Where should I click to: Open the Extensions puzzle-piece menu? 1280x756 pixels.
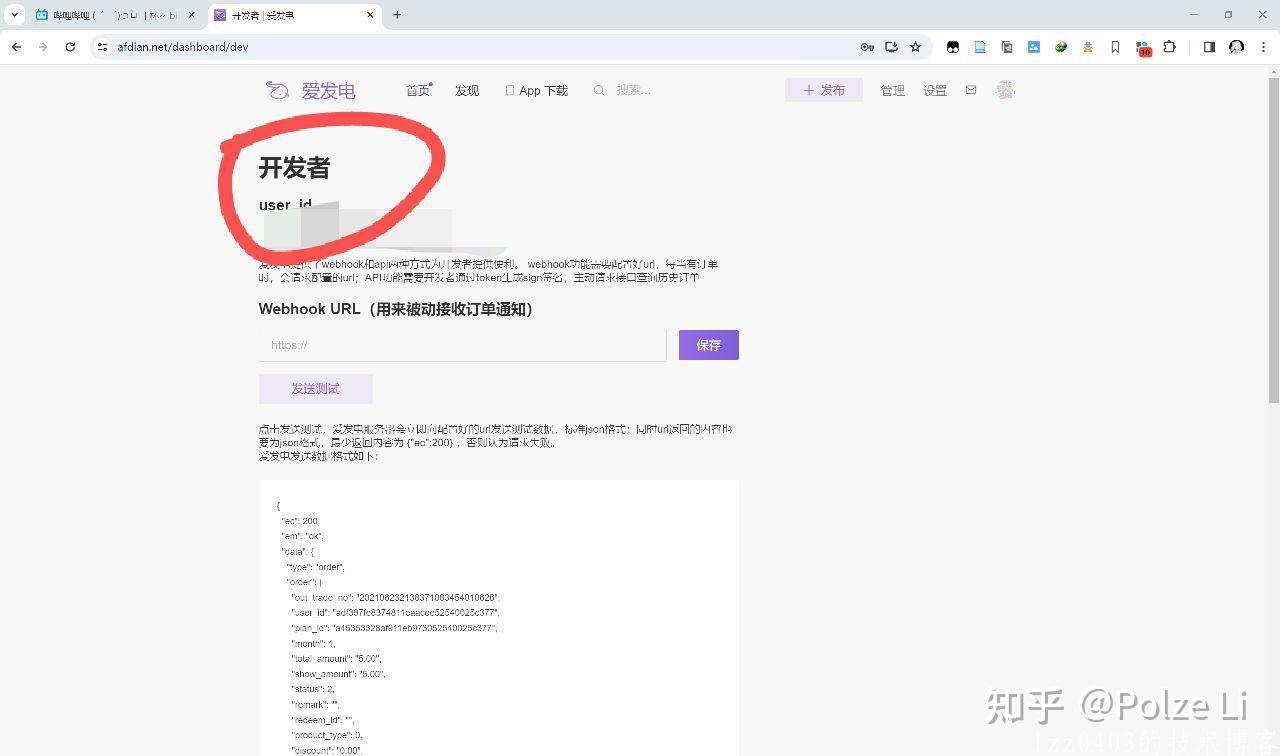[x=1169, y=47]
